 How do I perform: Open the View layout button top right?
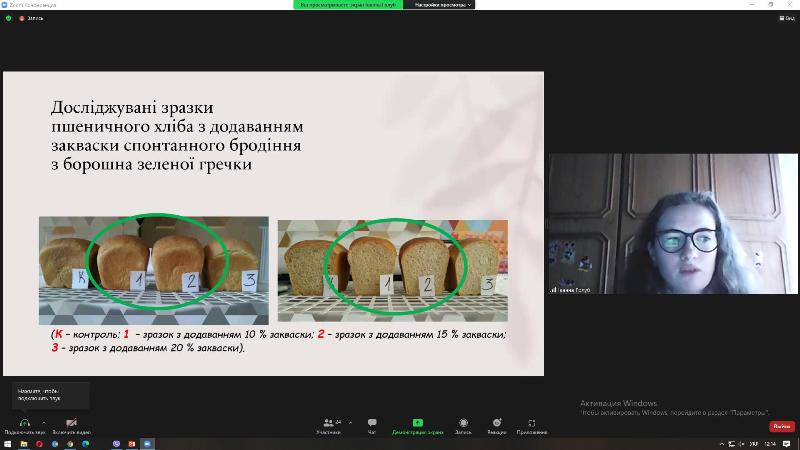(787, 18)
